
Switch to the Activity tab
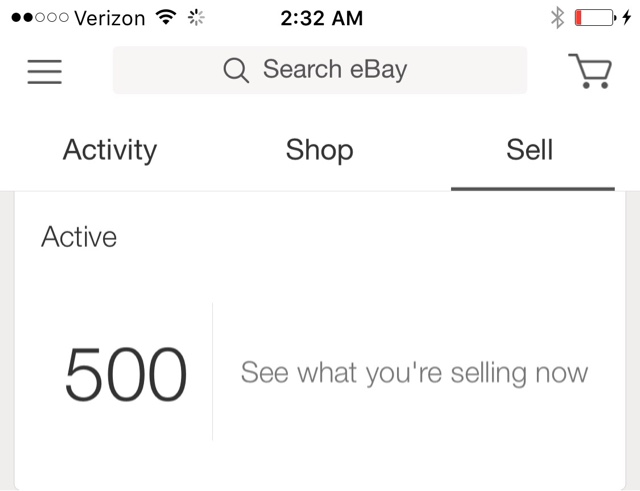[110, 150]
